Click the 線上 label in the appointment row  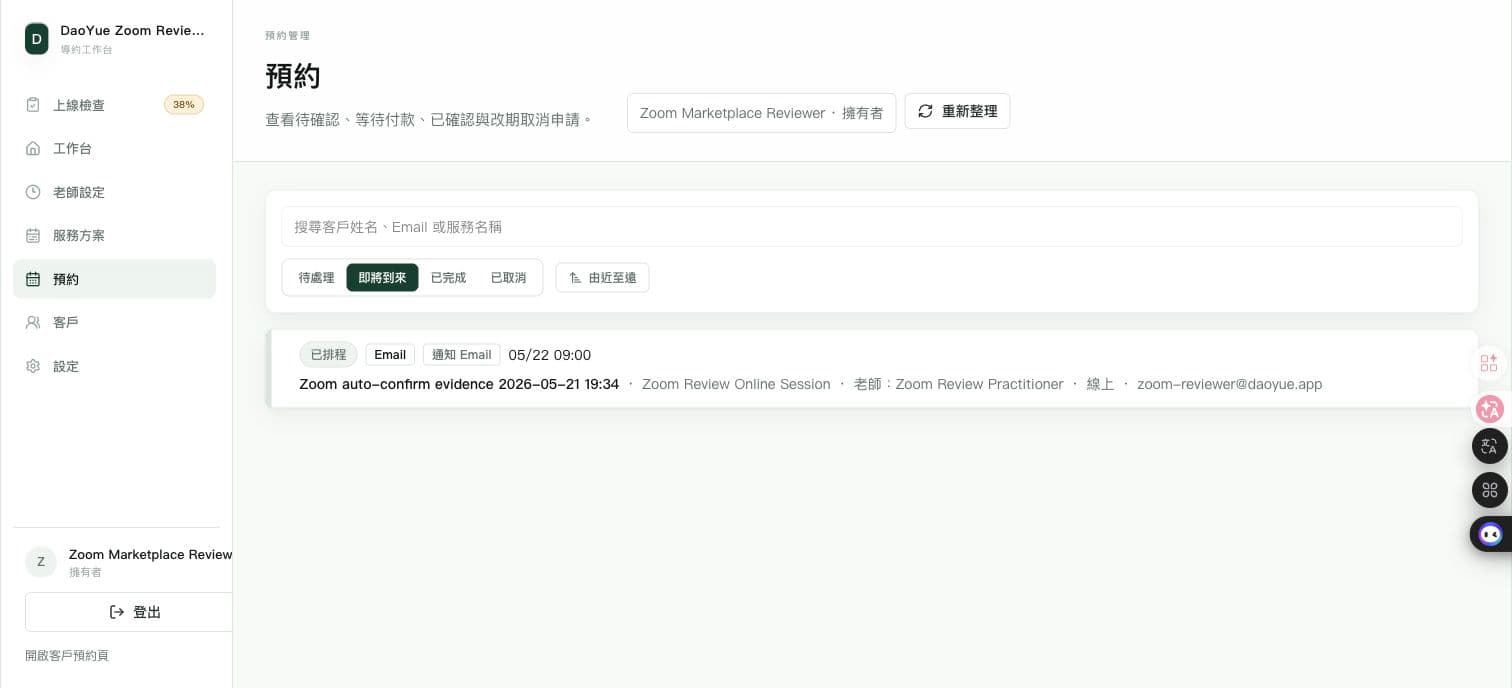1100,384
